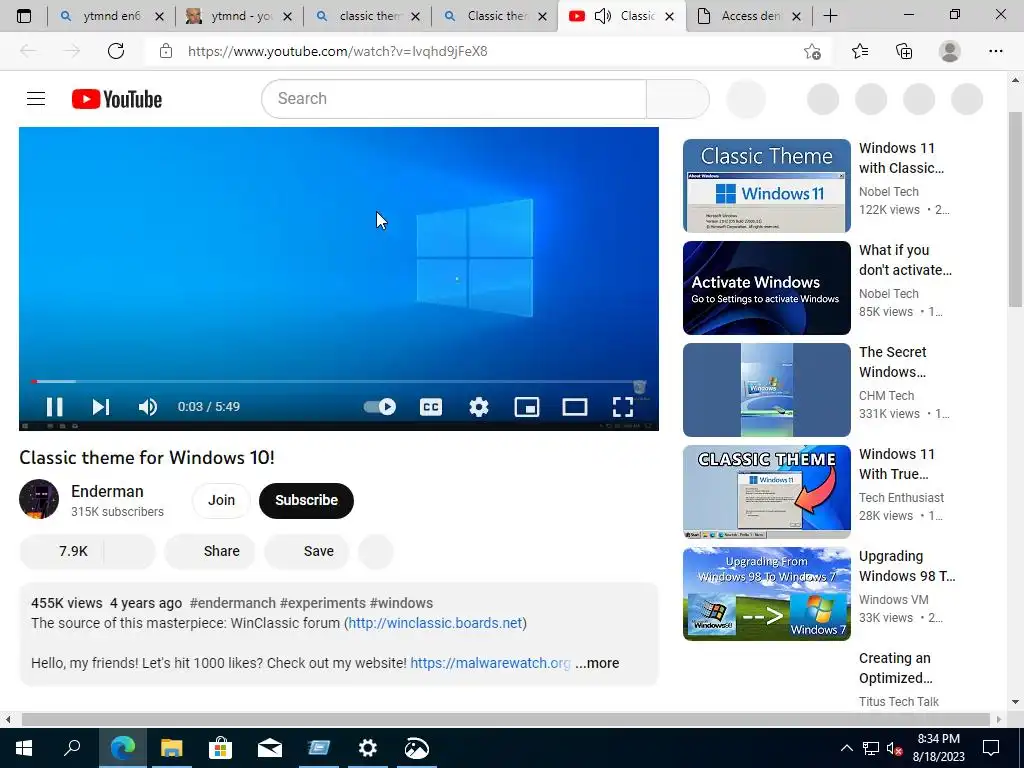1024x768 pixels.
Task: Open File Explorer from taskbar
Action: click(171, 748)
